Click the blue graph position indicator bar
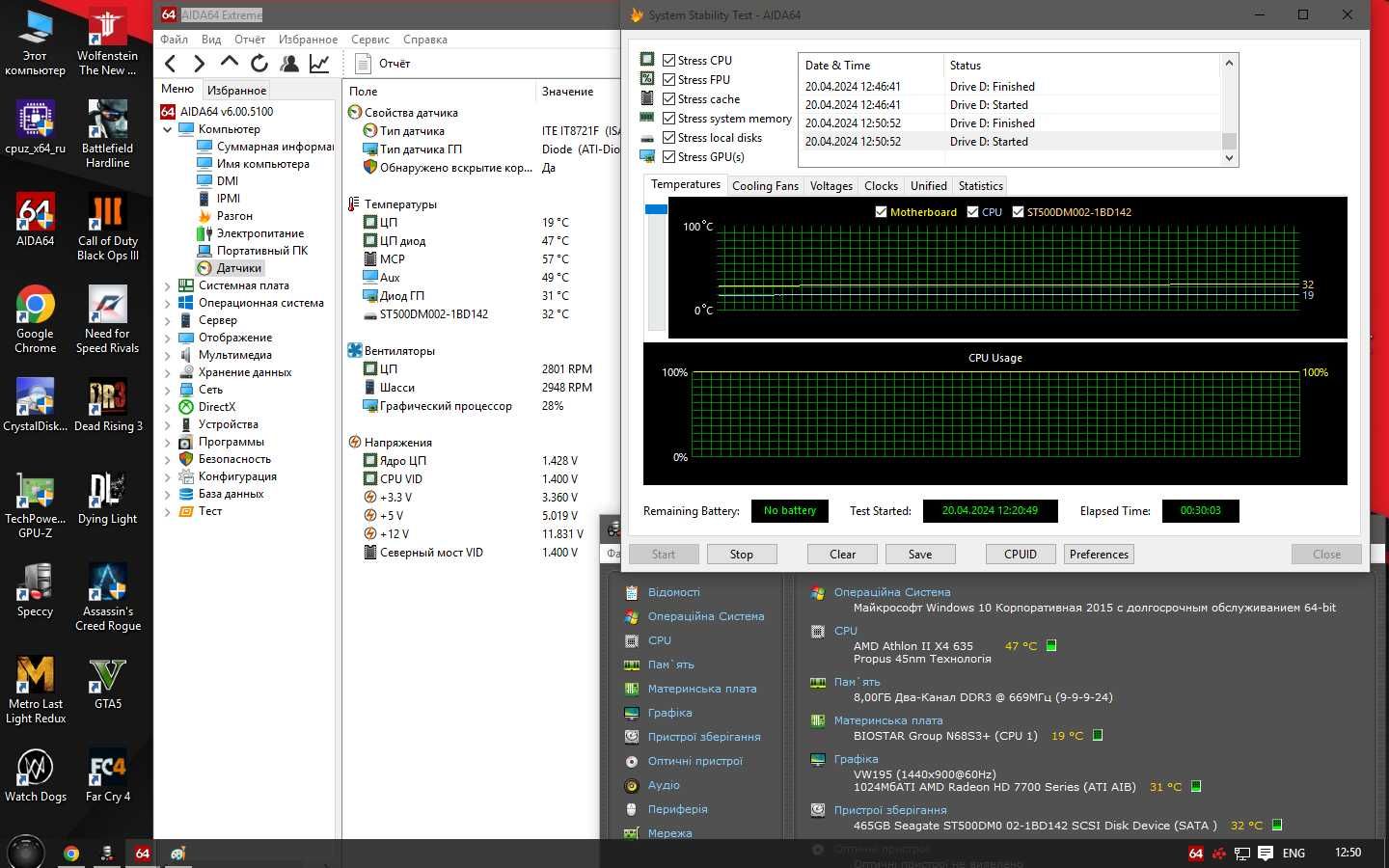Viewport: 1389px width, 868px height. (656, 209)
